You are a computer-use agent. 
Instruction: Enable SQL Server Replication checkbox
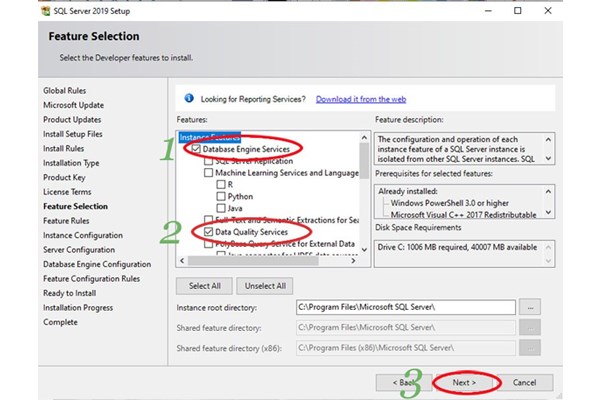point(208,161)
